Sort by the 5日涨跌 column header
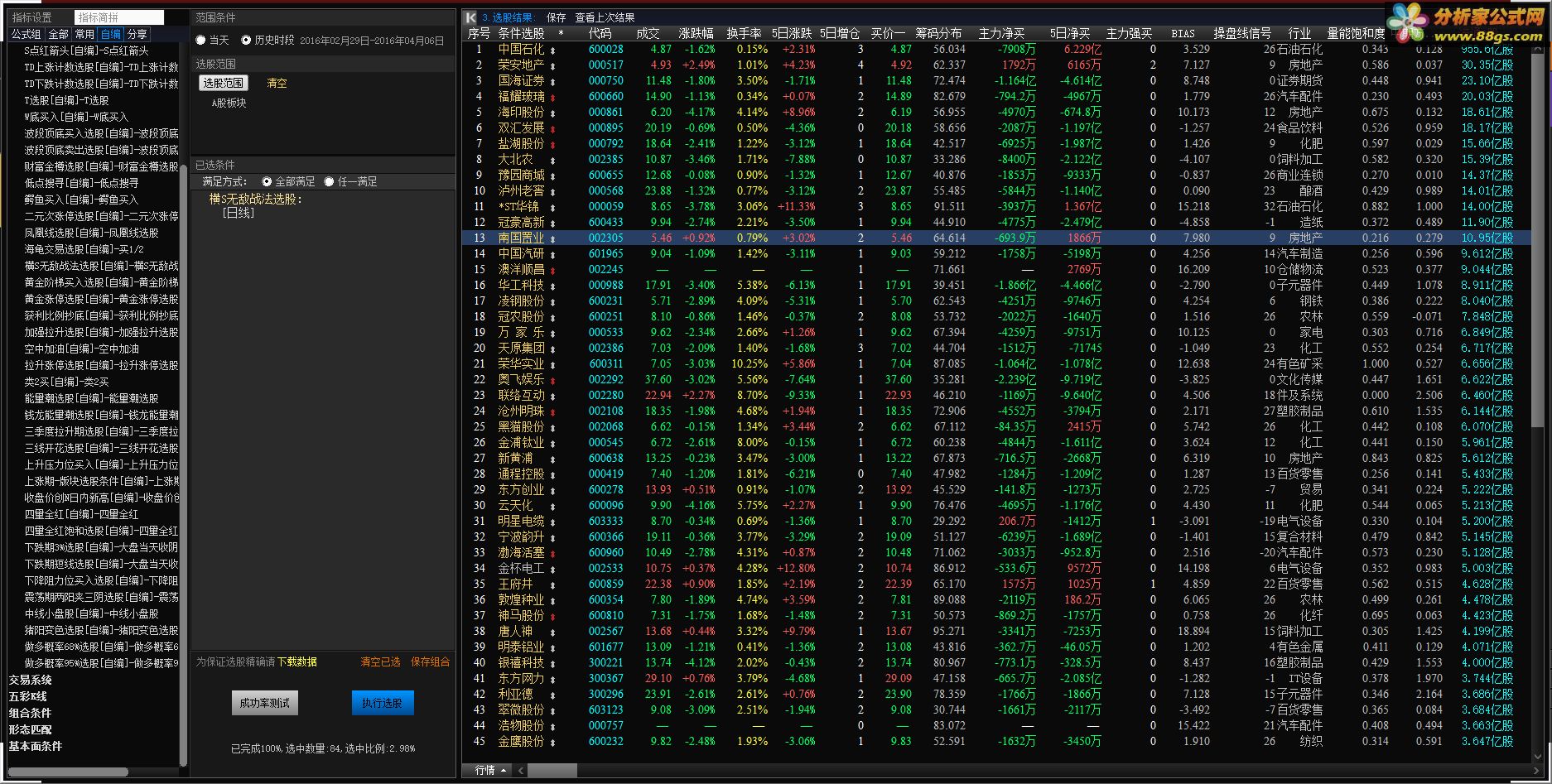This screenshot has height=784, width=1552. tap(792, 34)
